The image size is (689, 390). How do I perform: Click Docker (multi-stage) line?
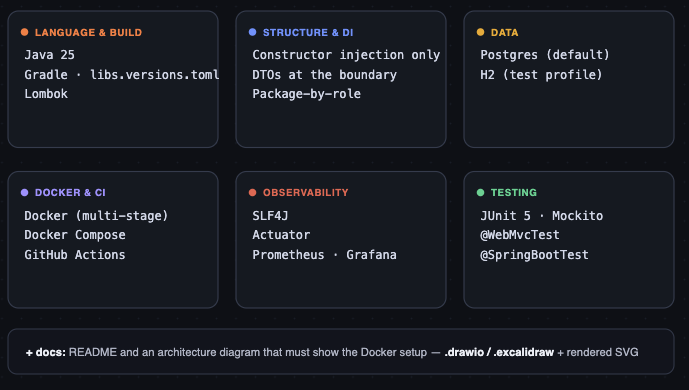96,216
